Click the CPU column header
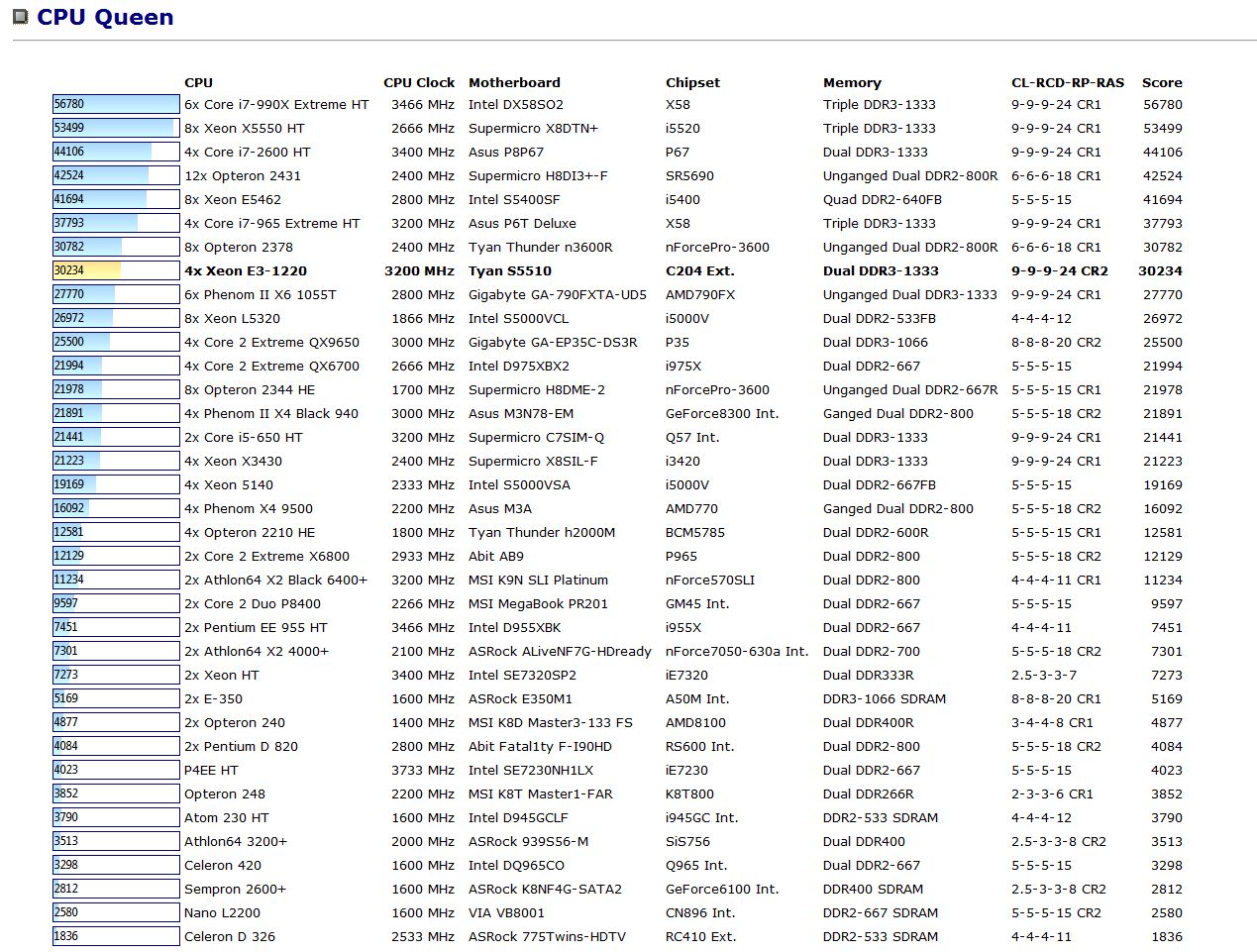 click(x=198, y=82)
